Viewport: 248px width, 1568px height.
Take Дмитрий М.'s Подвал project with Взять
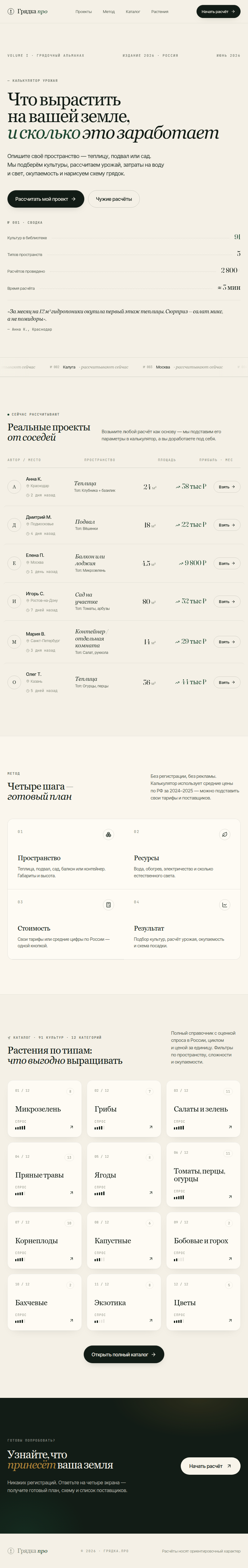coord(227,525)
